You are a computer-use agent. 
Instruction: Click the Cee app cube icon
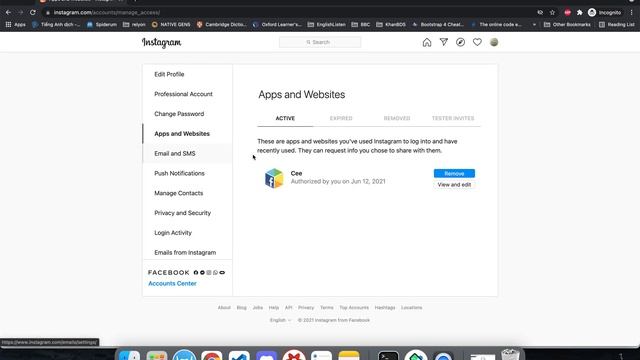click(274, 178)
